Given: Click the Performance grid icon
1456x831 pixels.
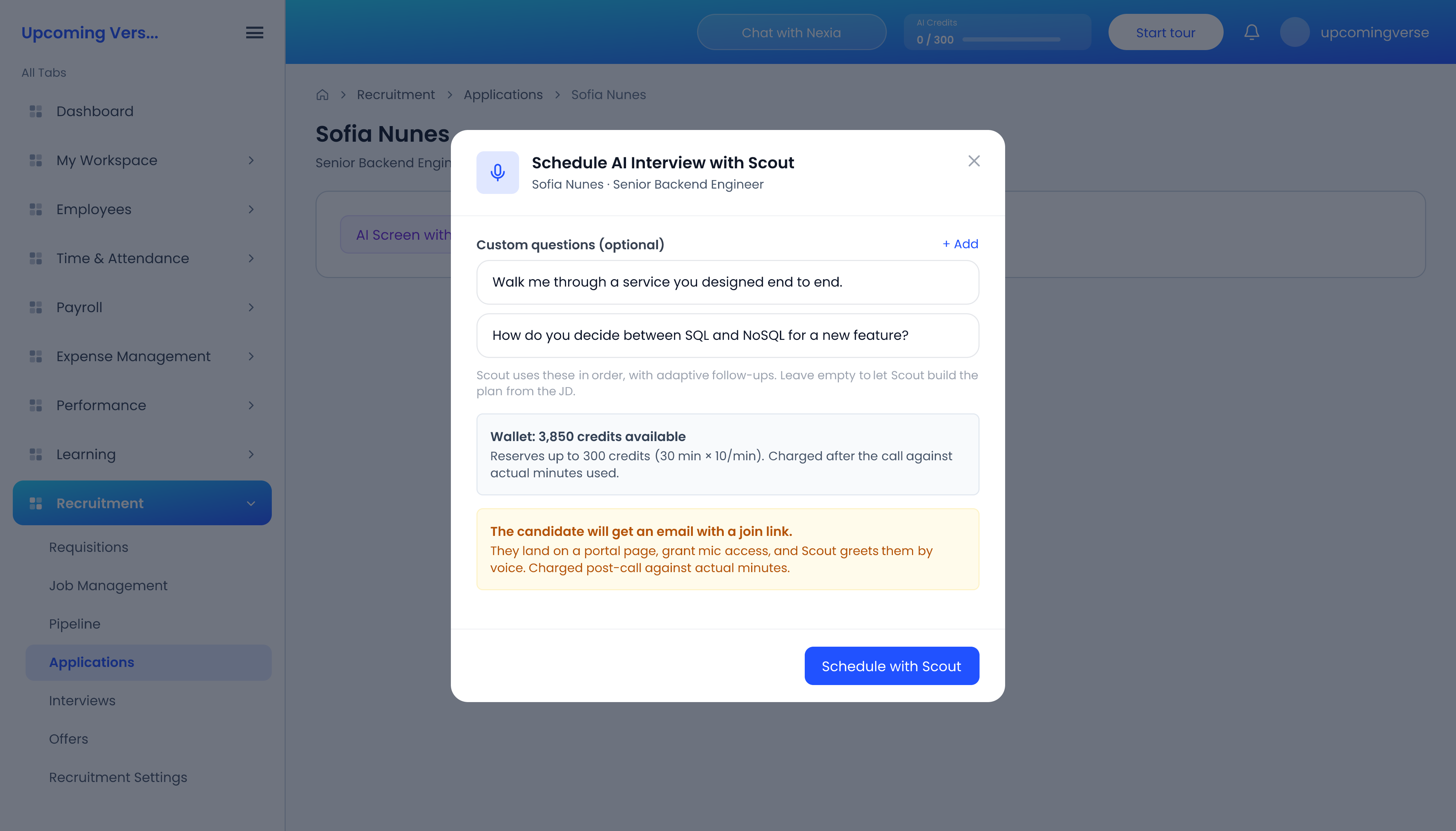Looking at the screenshot, I should tap(36, 406).
